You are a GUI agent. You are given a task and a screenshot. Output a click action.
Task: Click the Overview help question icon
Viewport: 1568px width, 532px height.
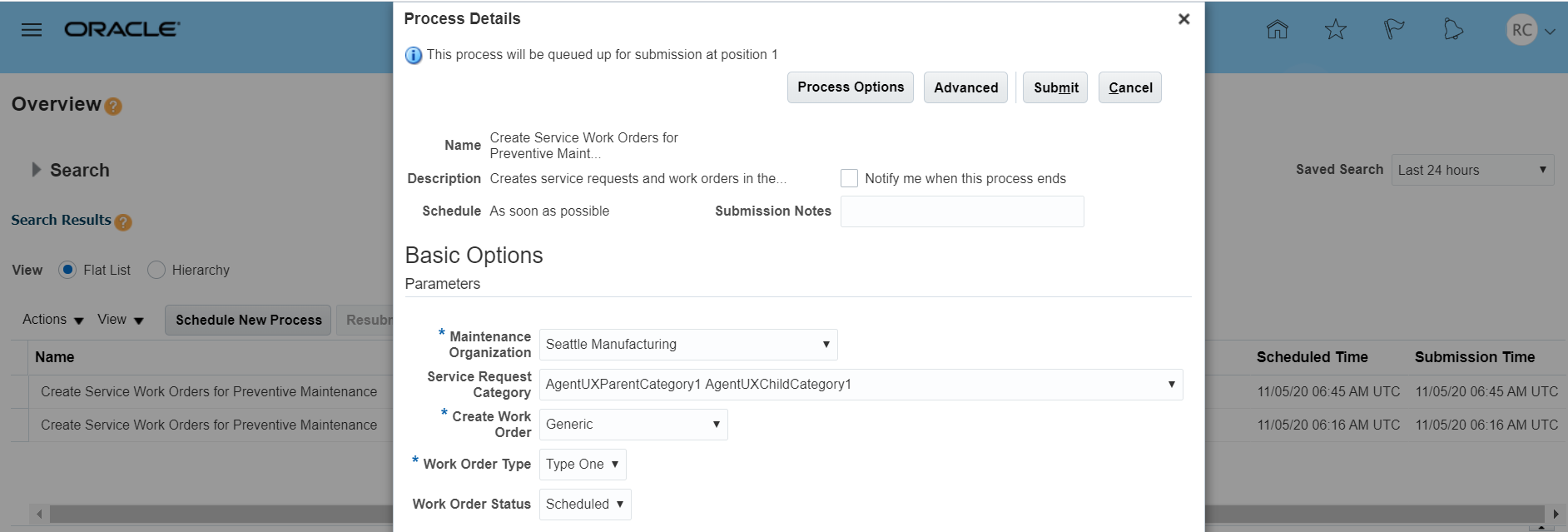(114, 107)
